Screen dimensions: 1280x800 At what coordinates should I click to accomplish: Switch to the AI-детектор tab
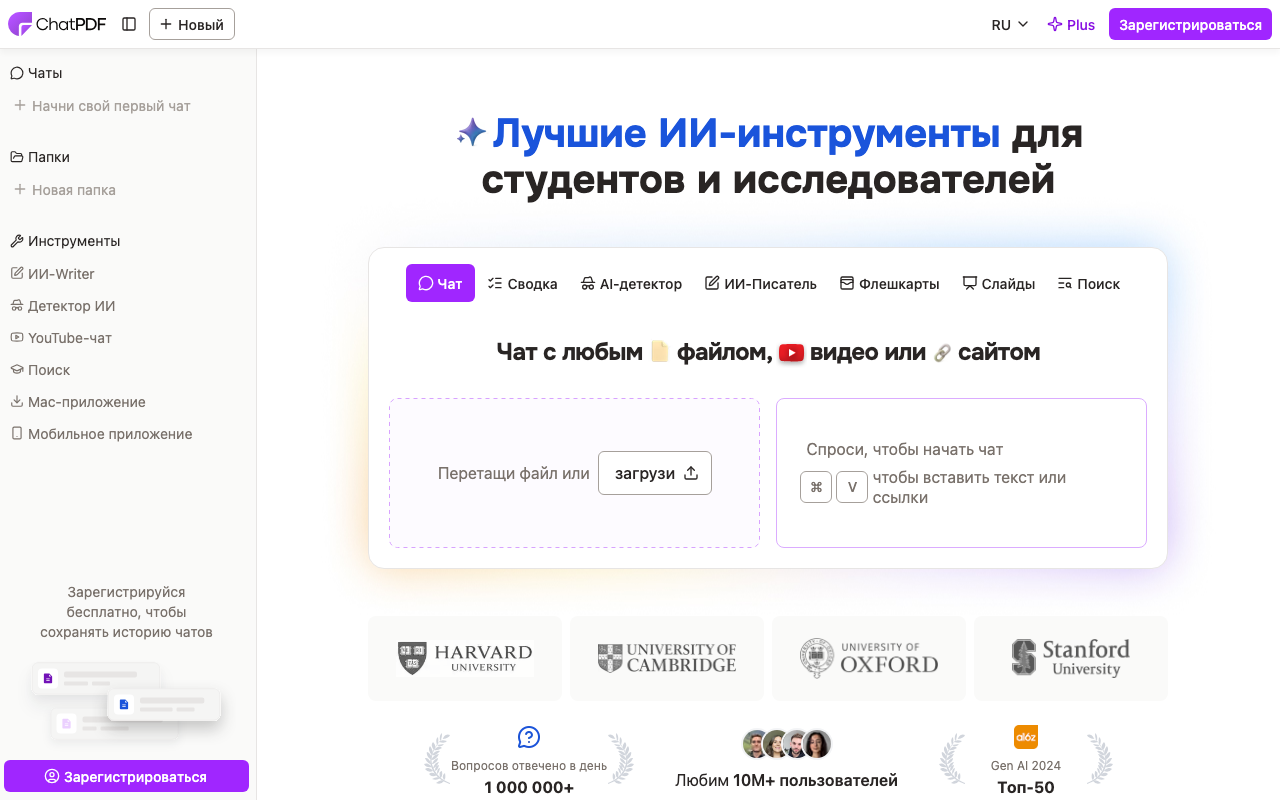(631, 284)
